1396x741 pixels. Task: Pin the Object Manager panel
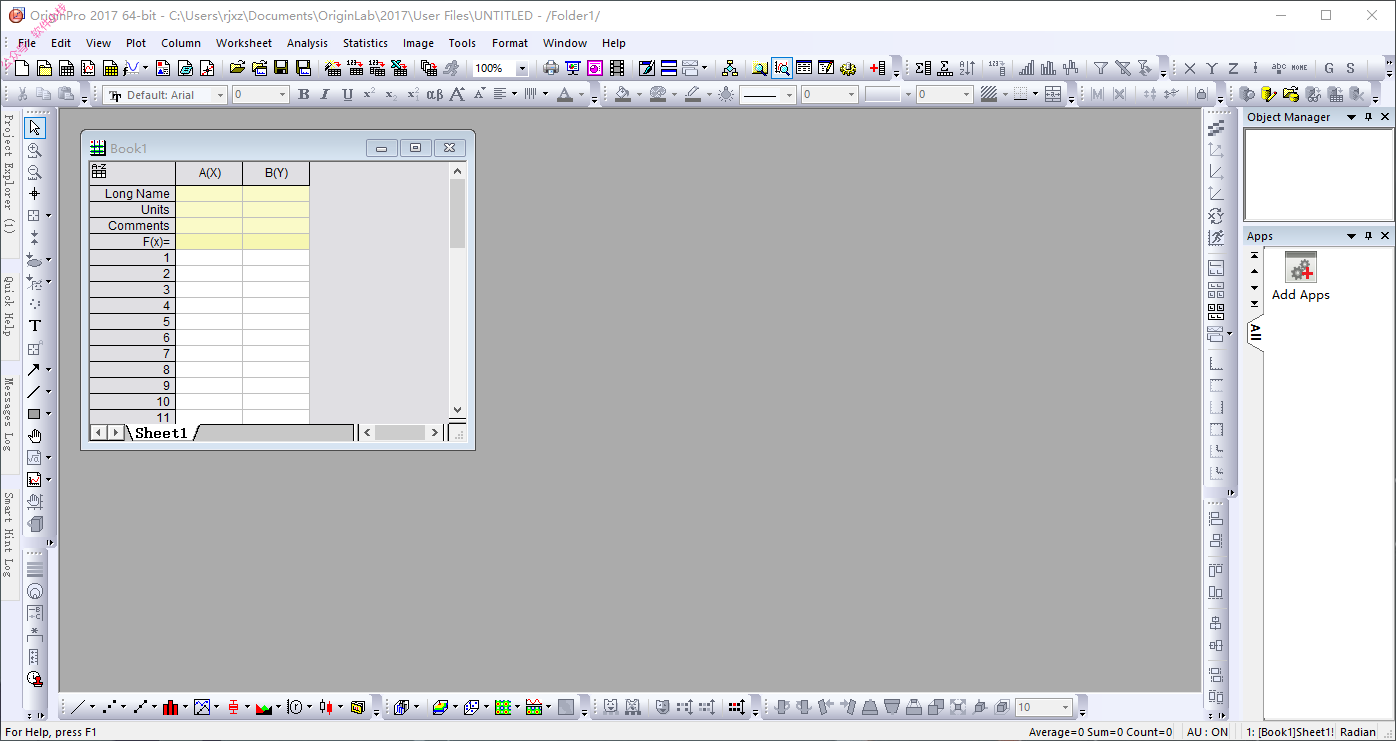(1369, 117)
